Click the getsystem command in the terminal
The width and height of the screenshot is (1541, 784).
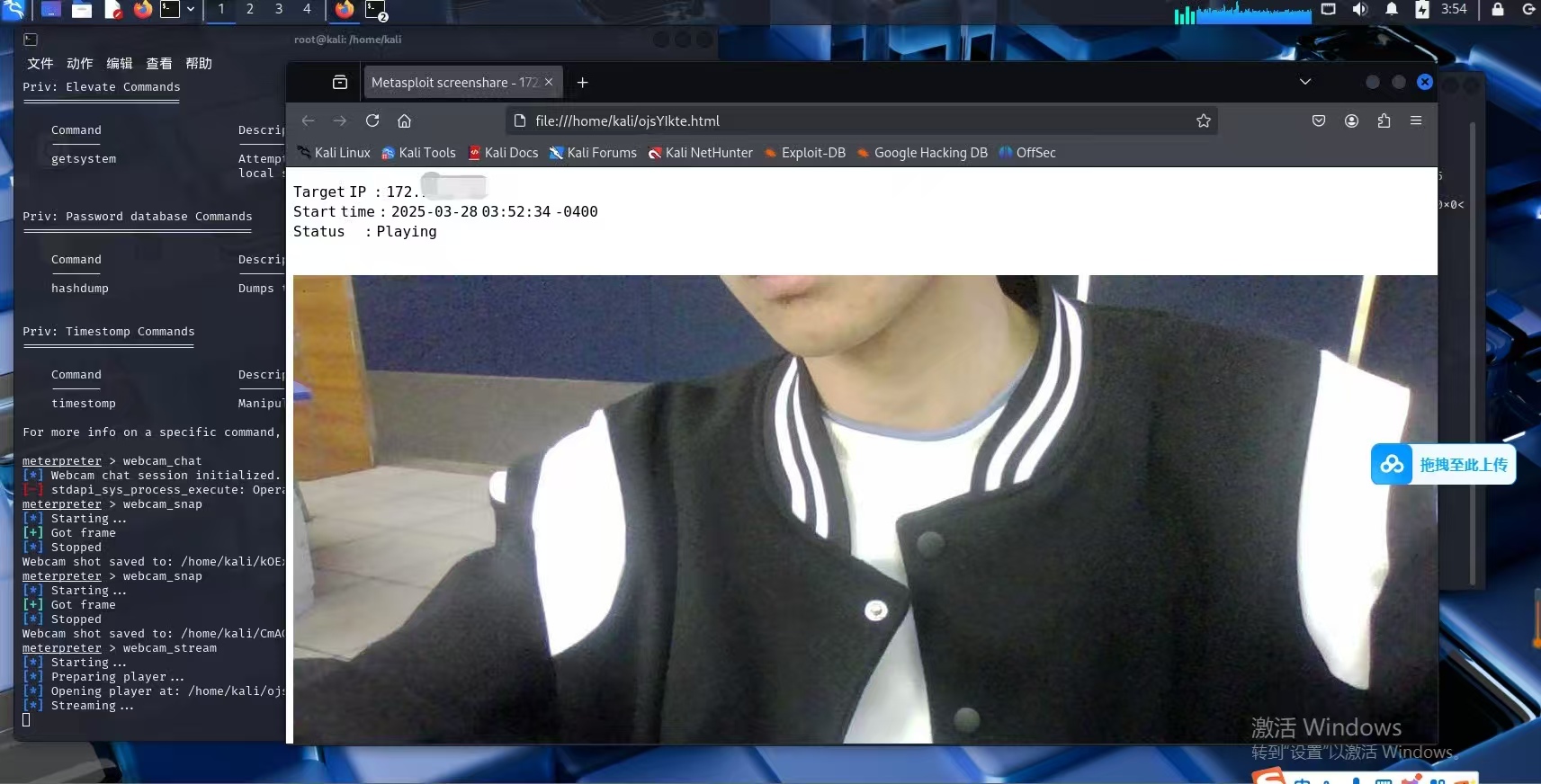tap(84, 159)
